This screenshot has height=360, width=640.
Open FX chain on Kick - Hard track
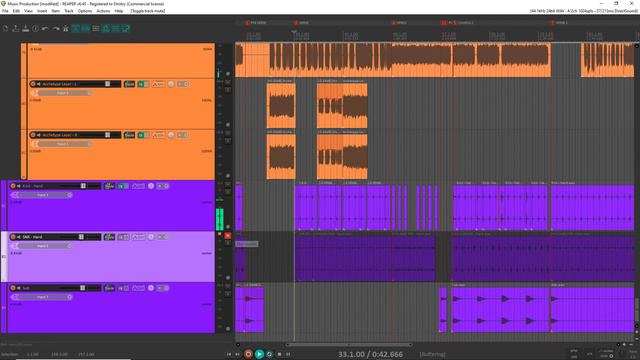[121, 186]
